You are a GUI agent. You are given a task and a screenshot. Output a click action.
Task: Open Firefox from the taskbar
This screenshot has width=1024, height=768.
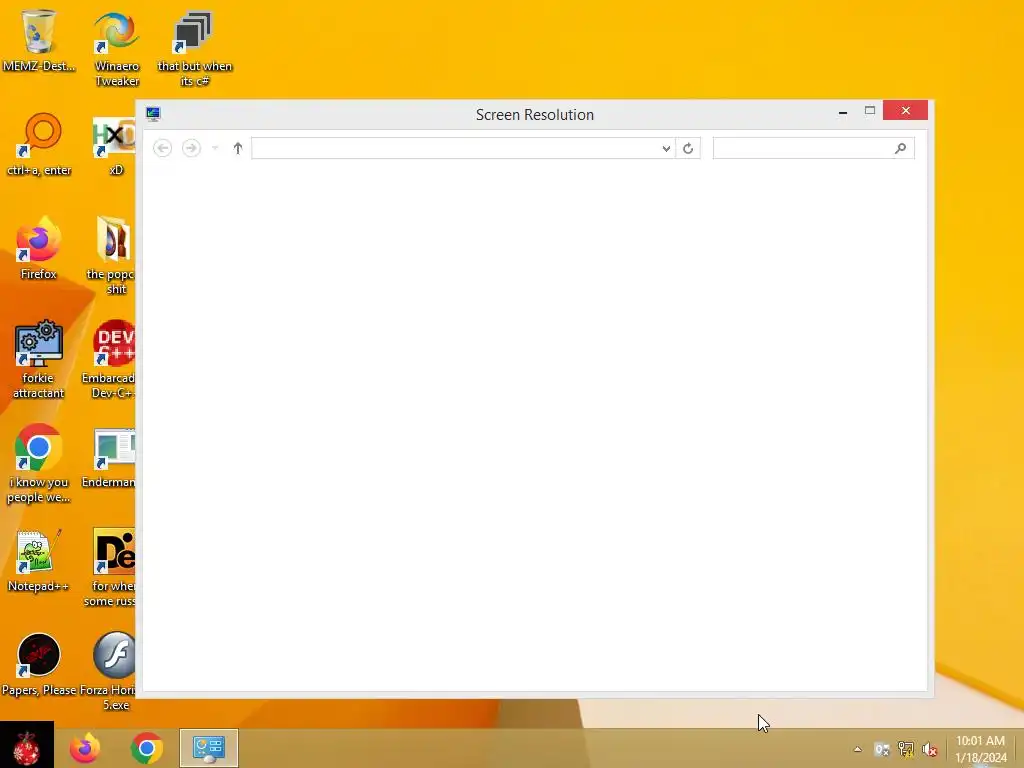(x=85, y=748)
